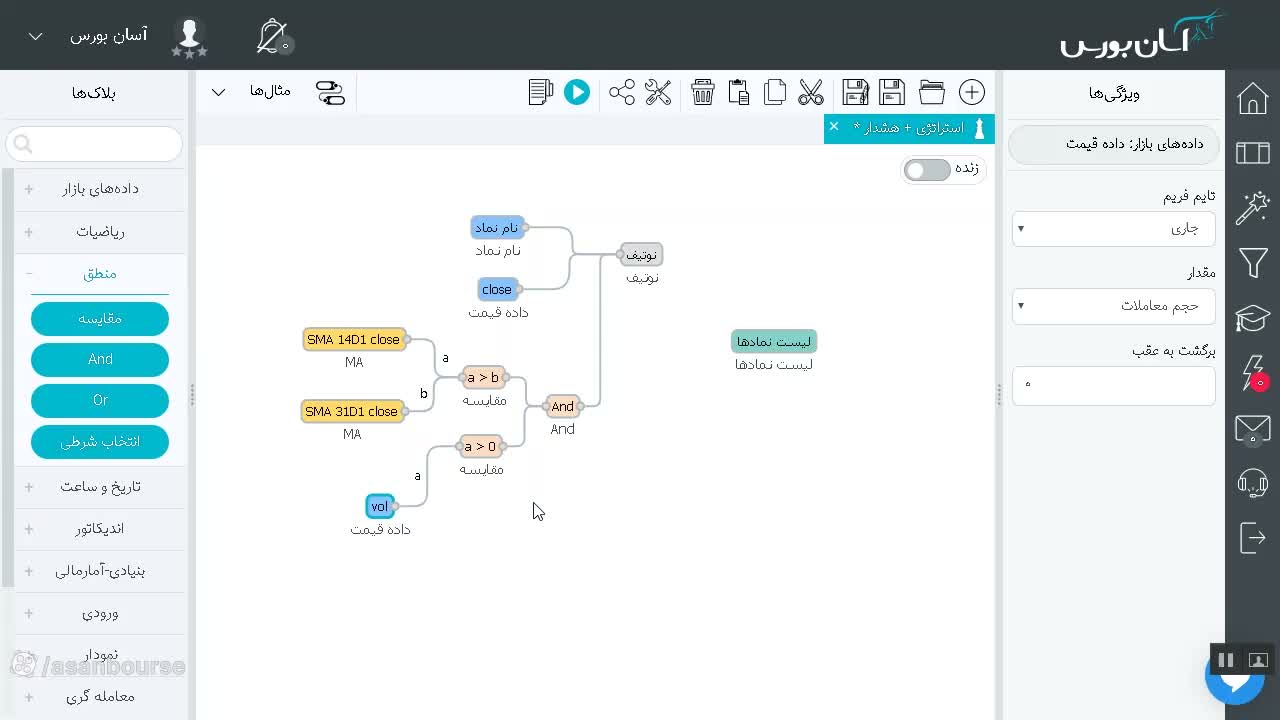Viewport: 1280px width, 720px height.
Task: Click the home icon in right sidebar
Action: [x=1253, y=99]
